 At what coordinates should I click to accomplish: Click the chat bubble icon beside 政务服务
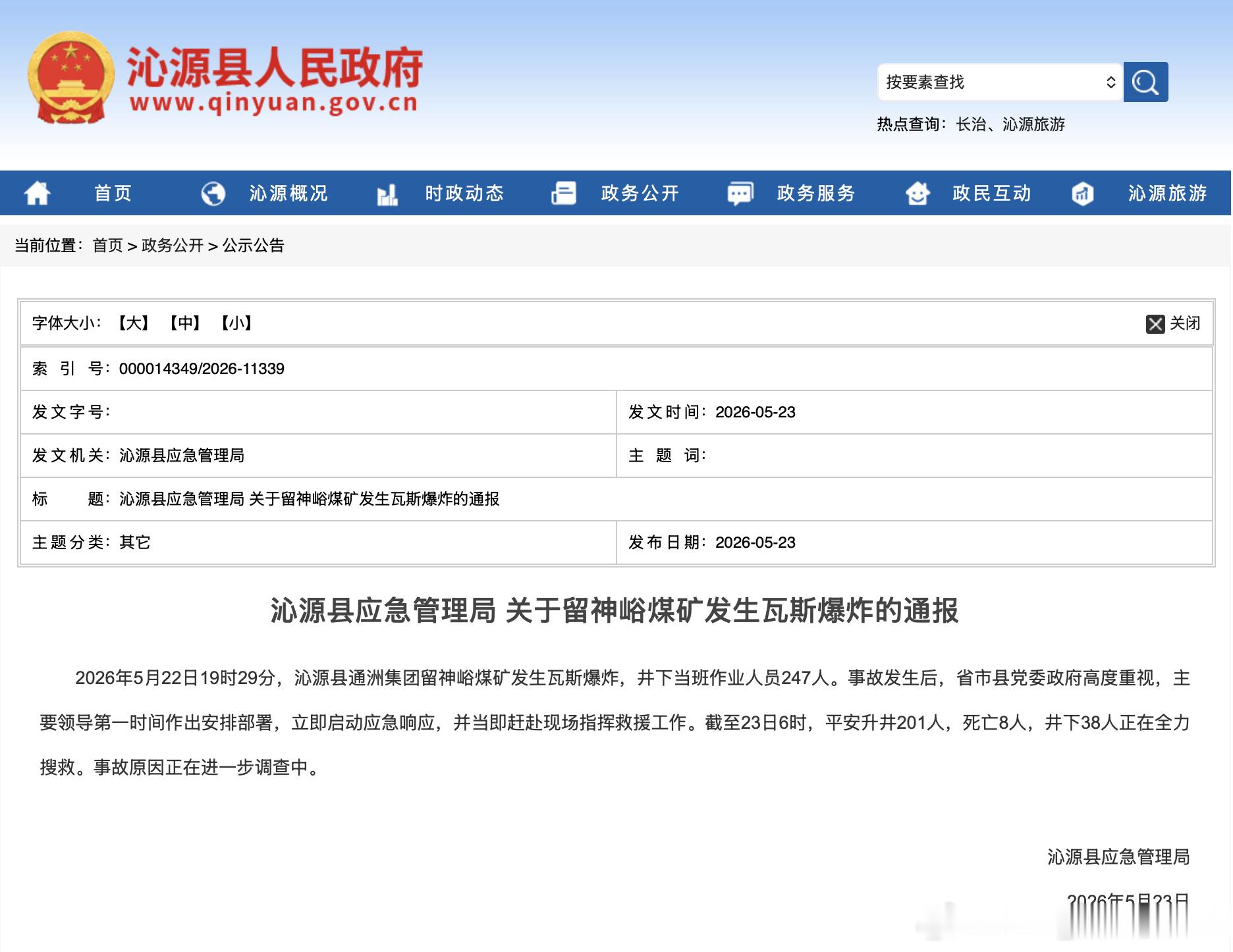(740, 194)
